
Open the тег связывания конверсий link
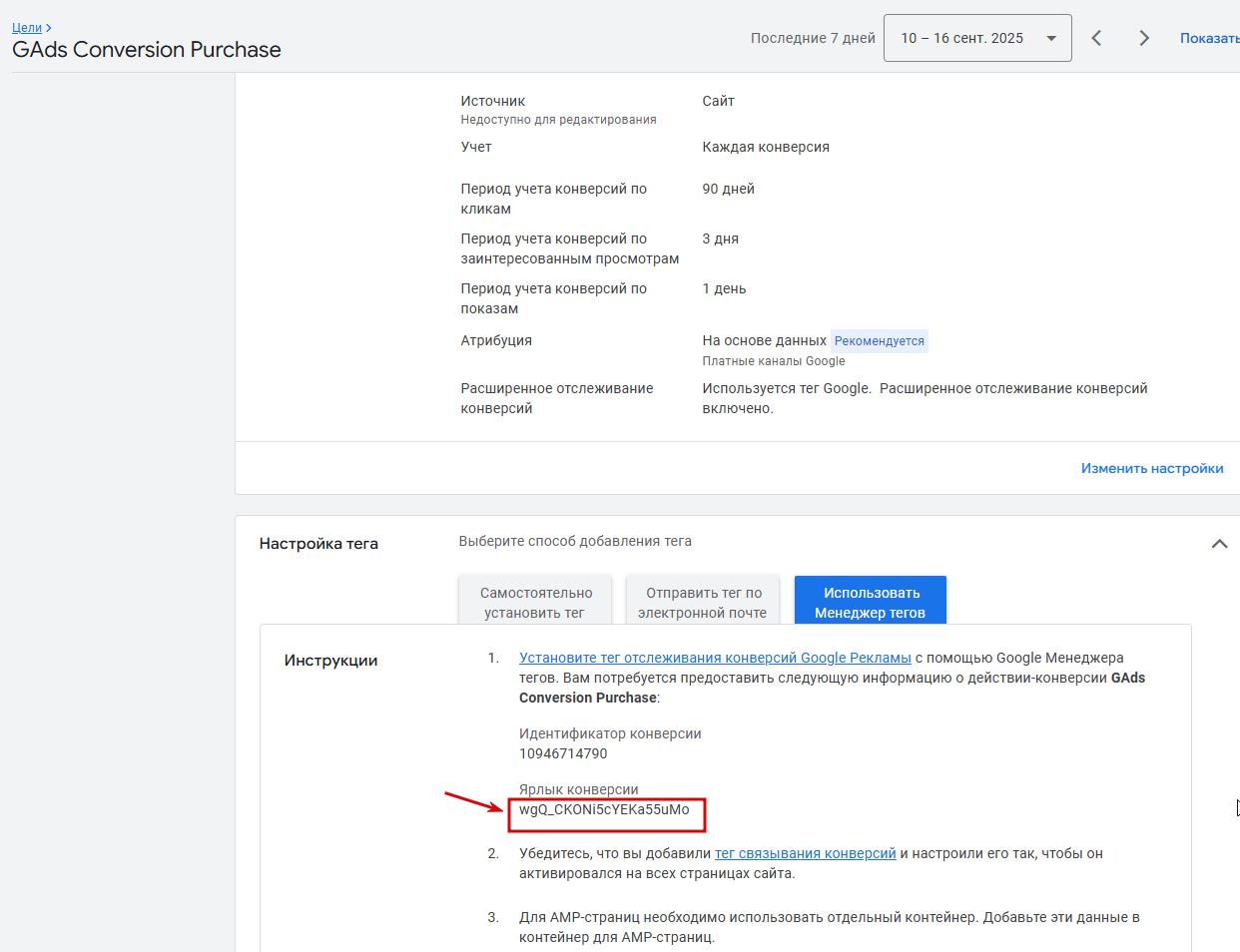pyautogui.click(x=806, y=853)
